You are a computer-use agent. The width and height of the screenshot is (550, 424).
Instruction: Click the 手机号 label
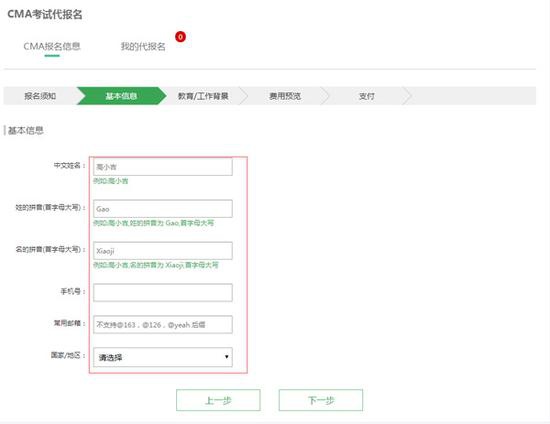[73, 291]
